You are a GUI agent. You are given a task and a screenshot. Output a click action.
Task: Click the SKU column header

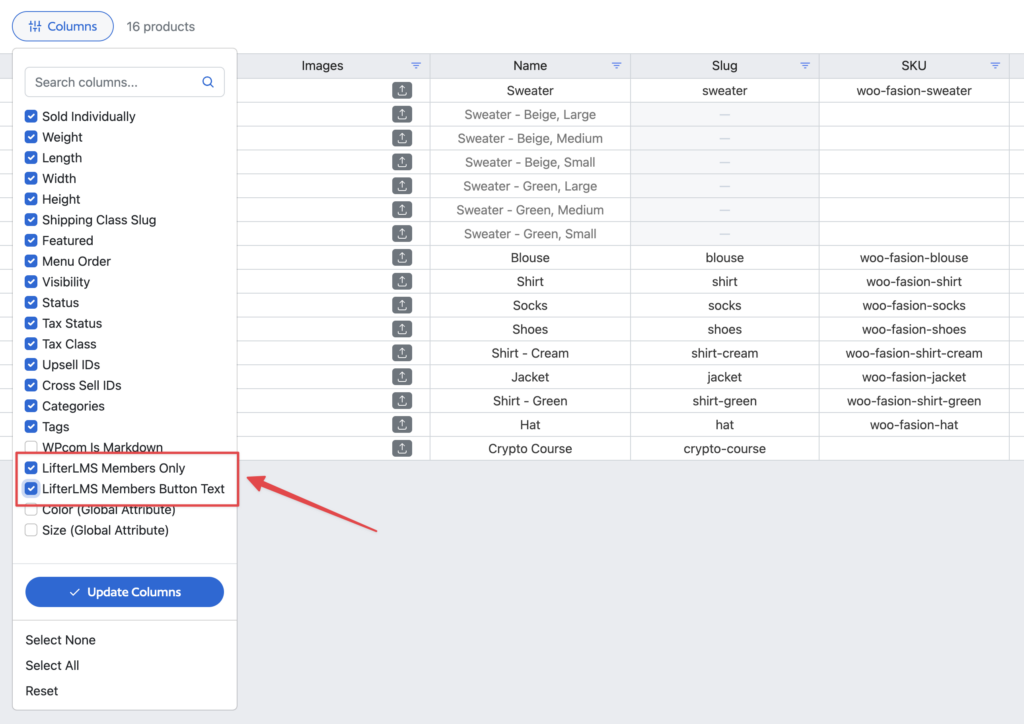point(914,65)
